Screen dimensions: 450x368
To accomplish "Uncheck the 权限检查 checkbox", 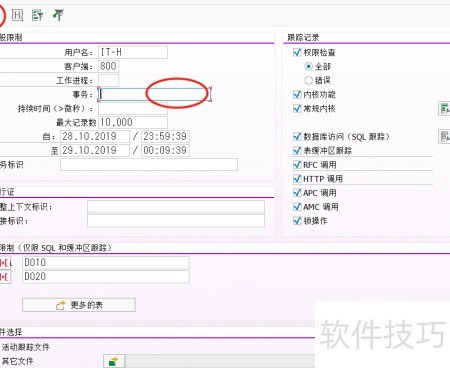I will tap(297, 52).
